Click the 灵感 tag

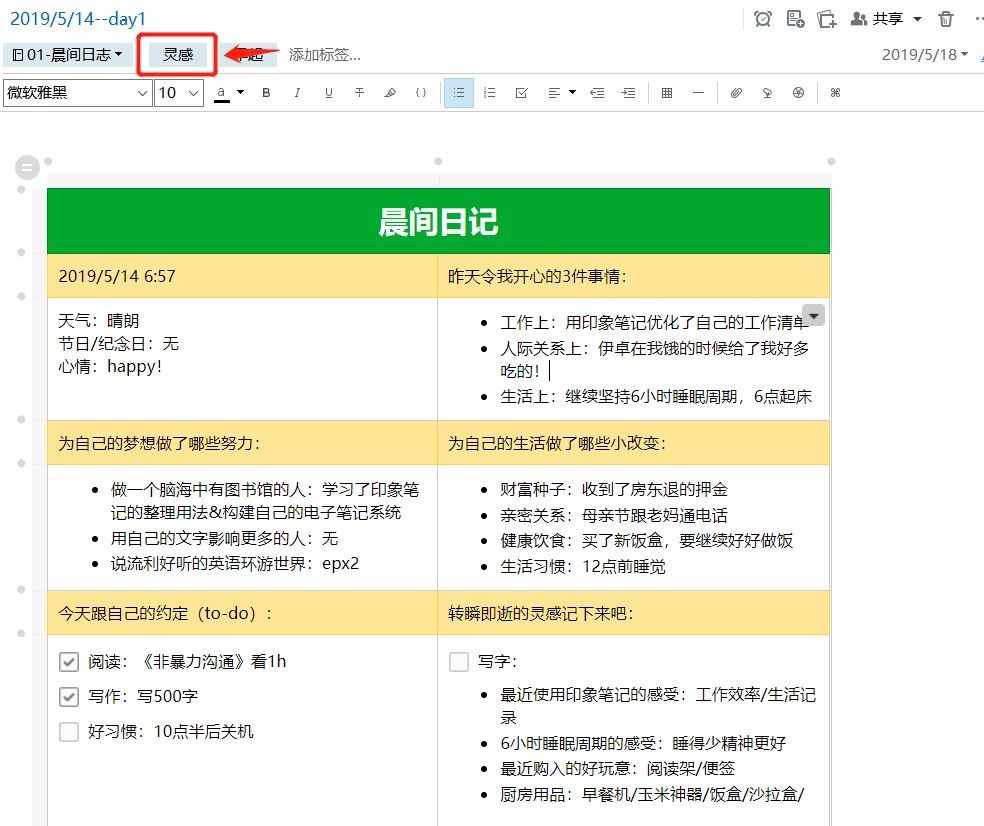click(x=178, y=54)
